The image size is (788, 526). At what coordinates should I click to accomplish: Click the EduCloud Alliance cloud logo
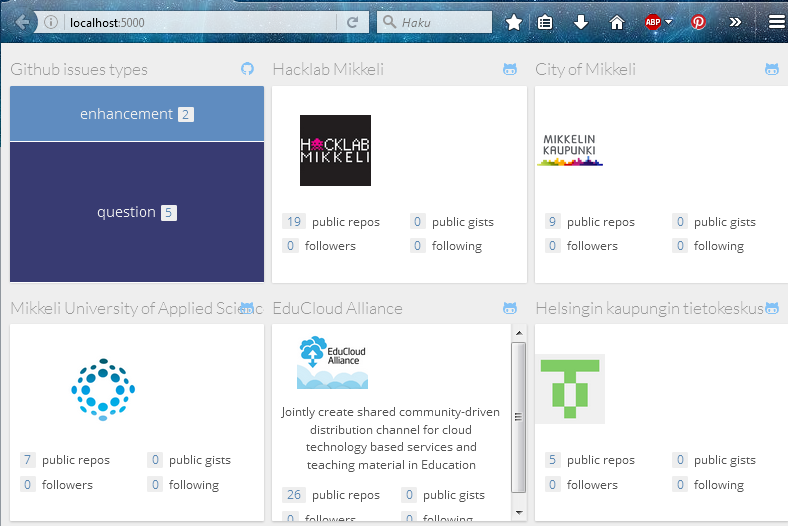point(332,362)
